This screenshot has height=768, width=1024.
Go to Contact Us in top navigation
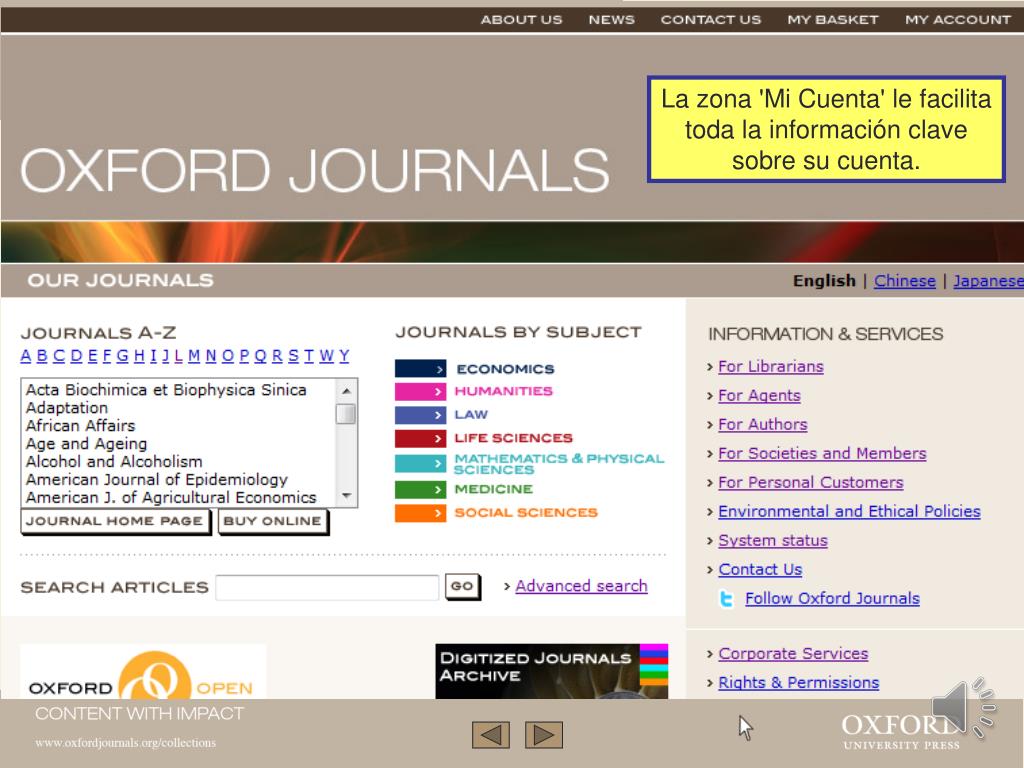[x=711, y=20]
